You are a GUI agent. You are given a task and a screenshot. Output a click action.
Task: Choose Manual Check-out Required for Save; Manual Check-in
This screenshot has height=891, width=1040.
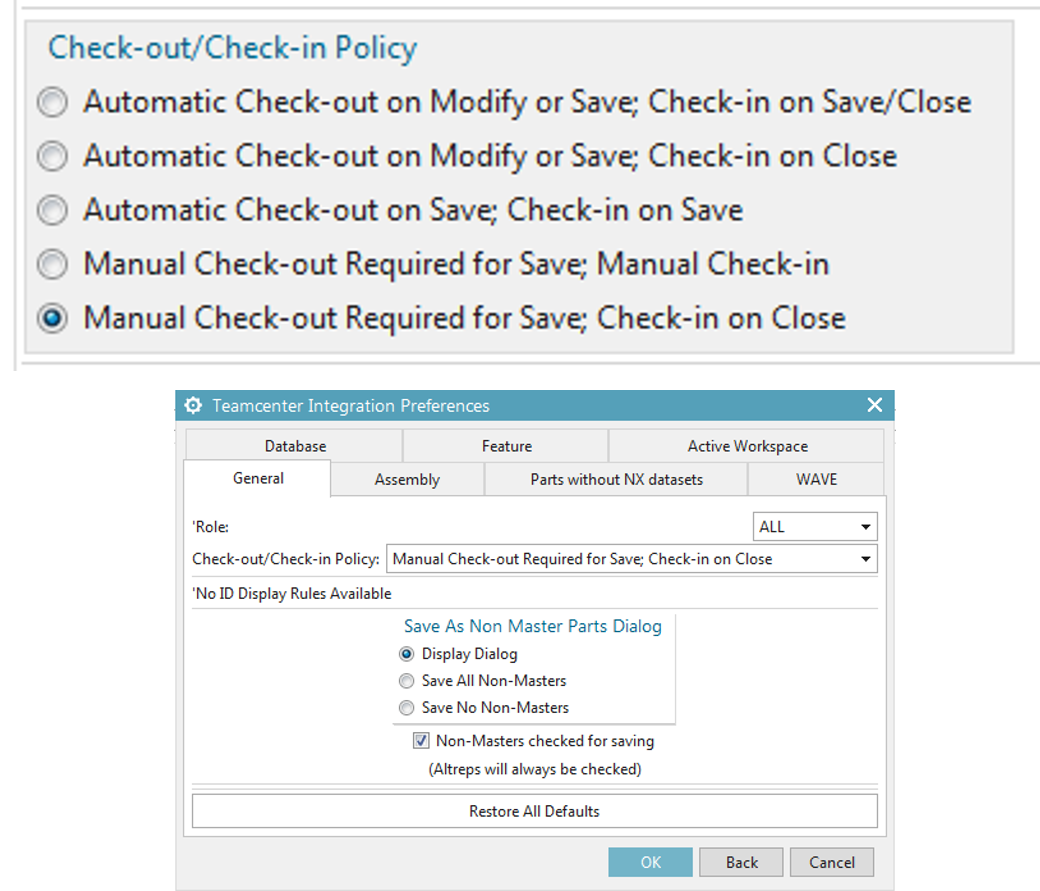click(51, 264)
